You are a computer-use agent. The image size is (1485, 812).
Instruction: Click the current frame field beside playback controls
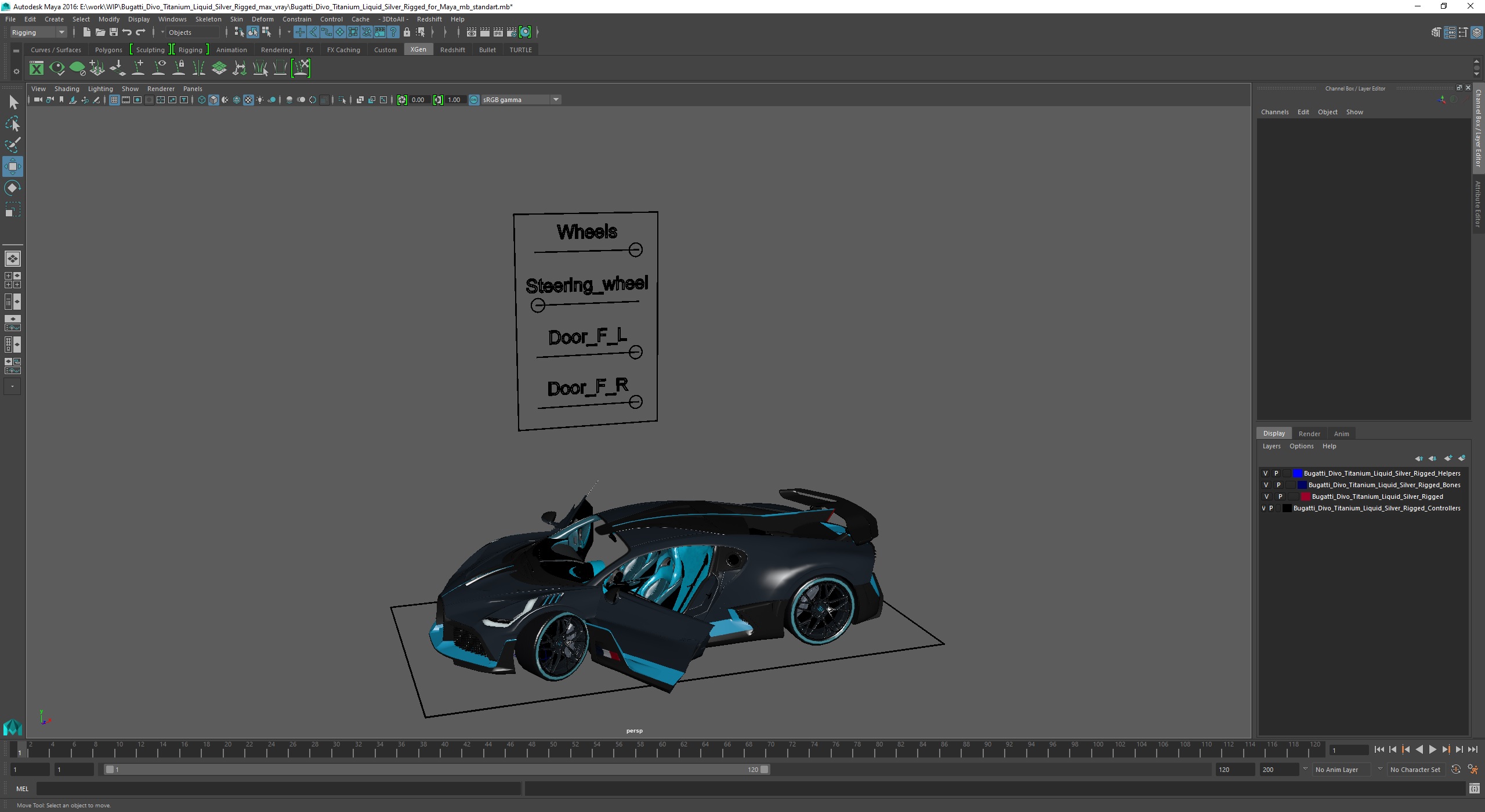pos(1349,750)
